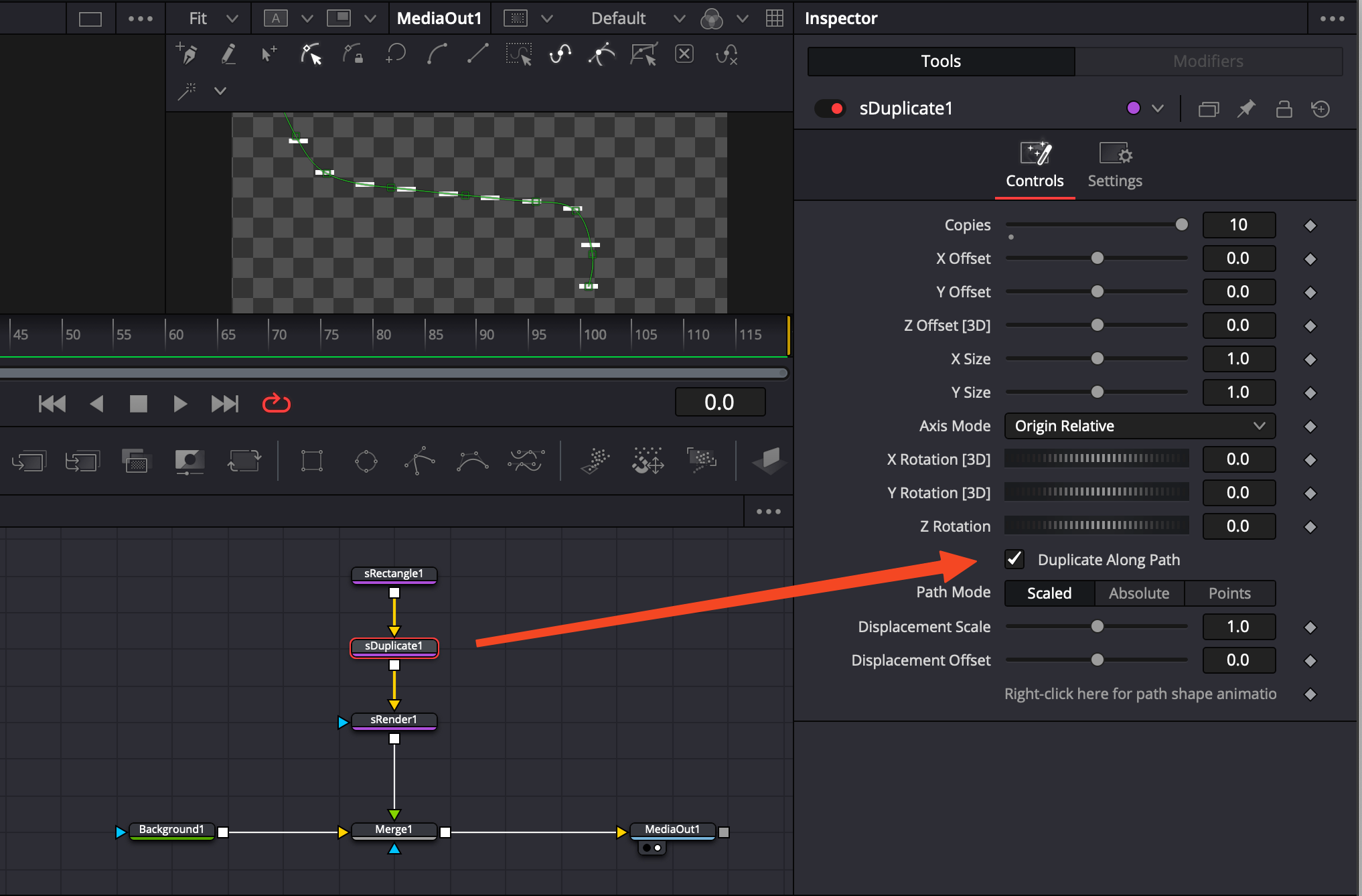Open the Default view LUT dropdown

[637, 18]
